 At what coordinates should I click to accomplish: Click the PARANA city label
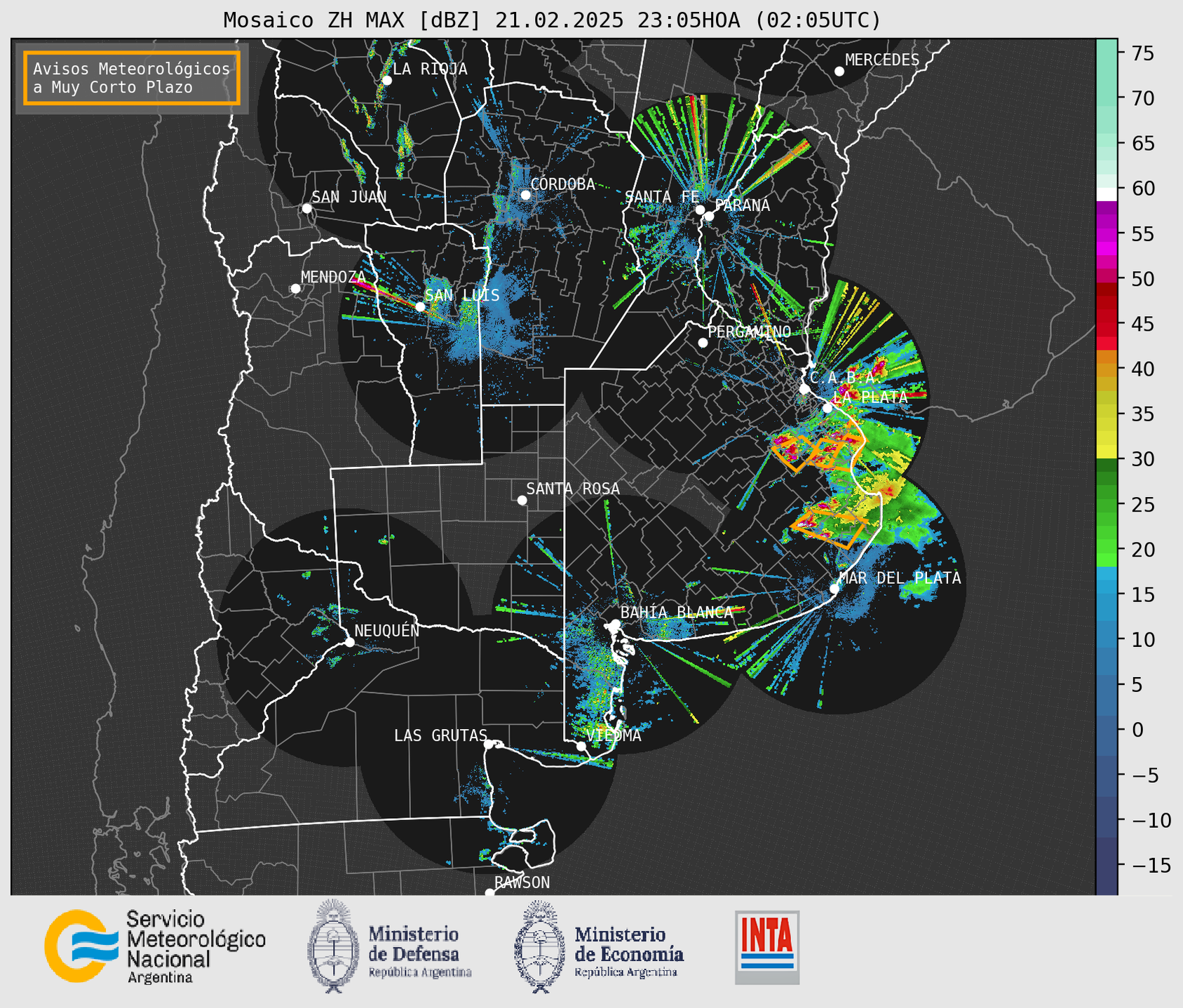click(742, 205)
